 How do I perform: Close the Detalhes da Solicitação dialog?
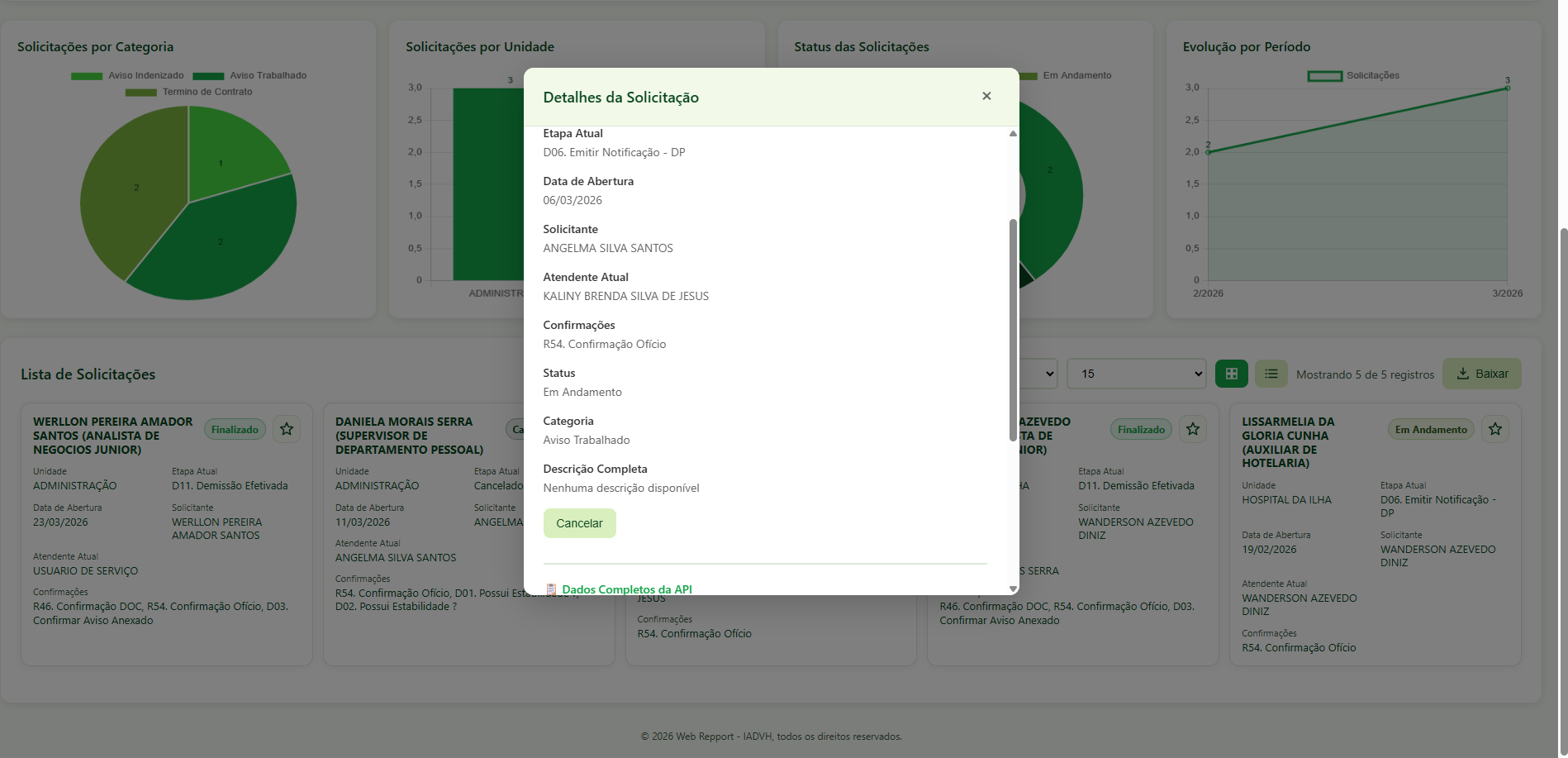tap(986, 96)
